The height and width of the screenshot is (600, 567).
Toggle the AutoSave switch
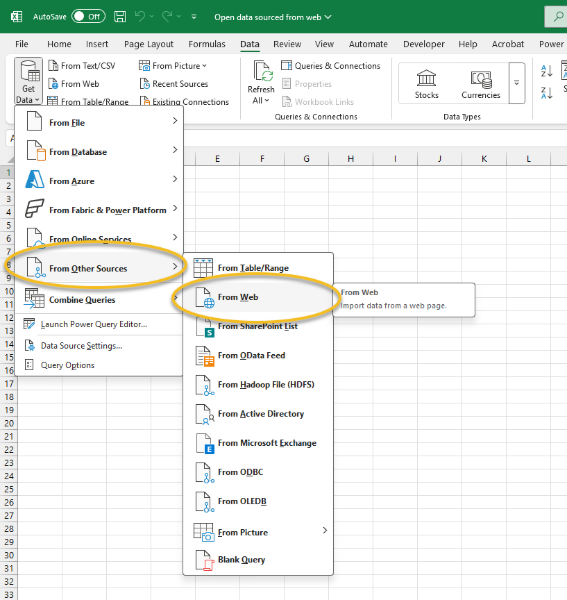pyautogui.click(x=88, y=16)
